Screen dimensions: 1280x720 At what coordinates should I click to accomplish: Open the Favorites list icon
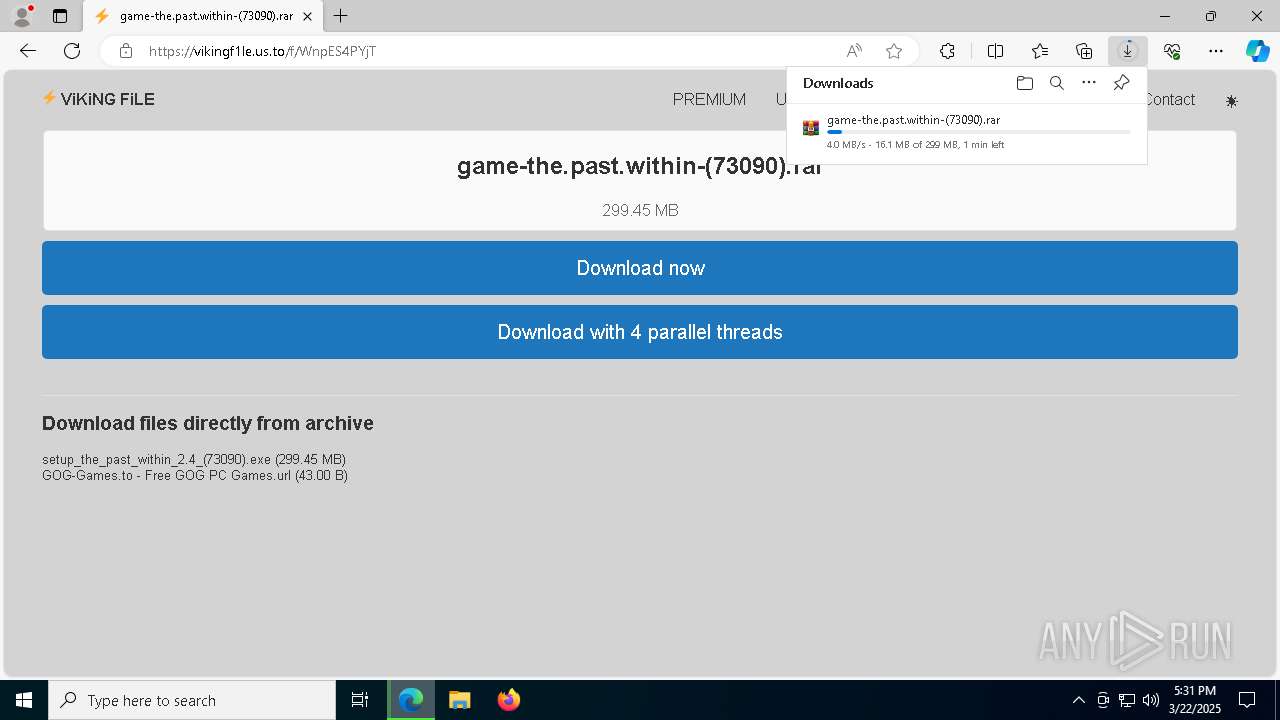click(1040, 51)
